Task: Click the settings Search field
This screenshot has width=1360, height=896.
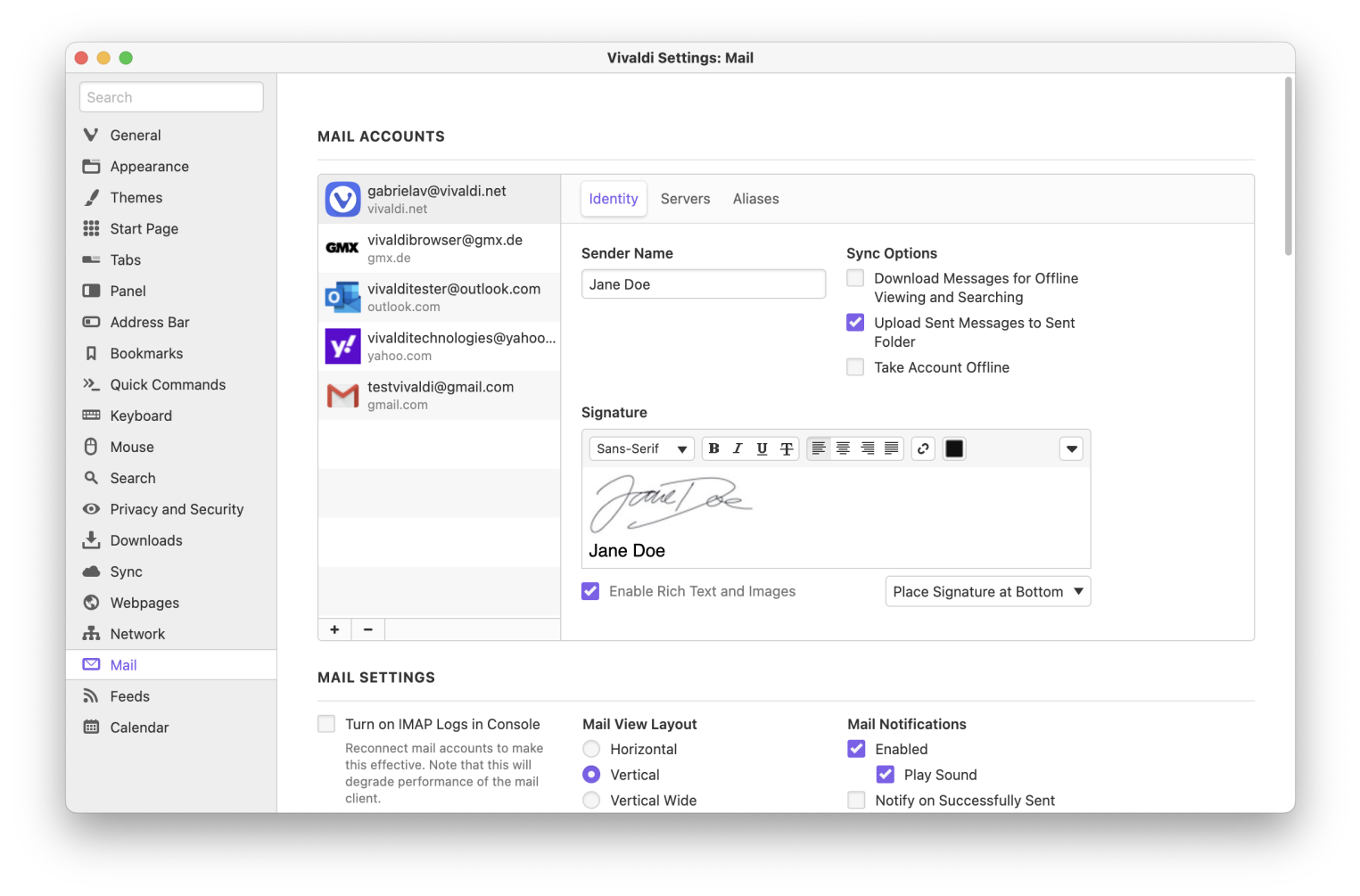Action: [x=171, y=97]
